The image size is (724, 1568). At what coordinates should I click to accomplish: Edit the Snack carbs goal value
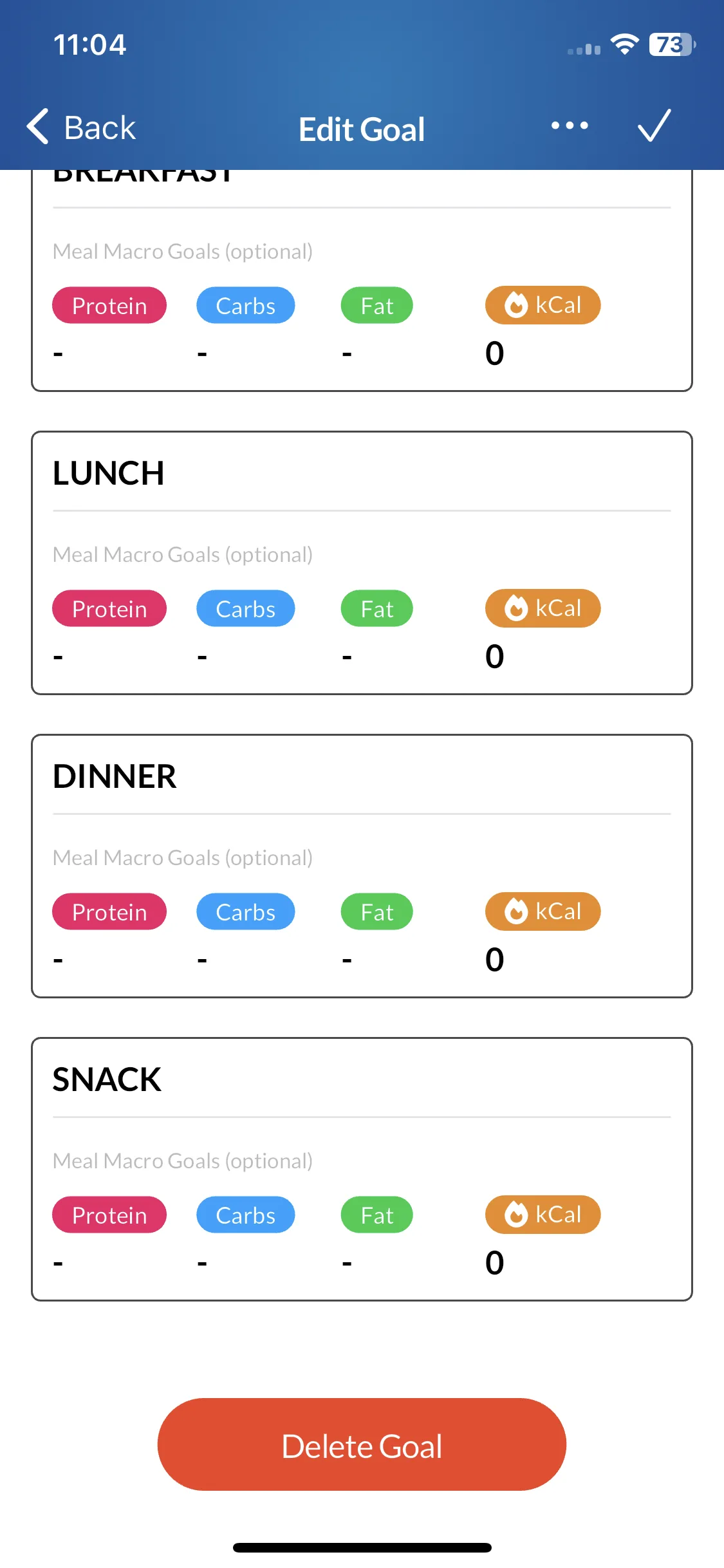pos(202,1263)
